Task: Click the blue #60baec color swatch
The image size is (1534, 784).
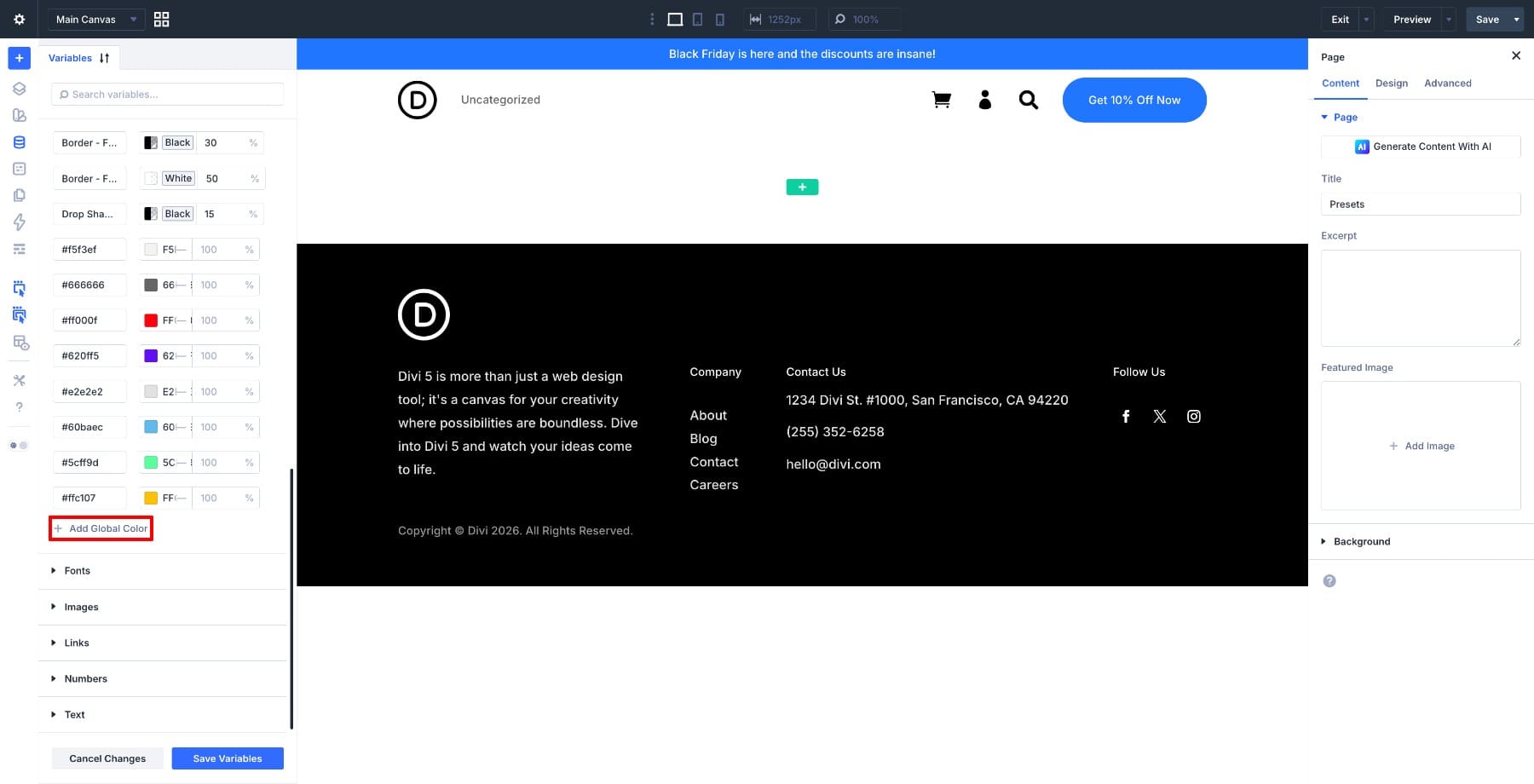Action: click(x=151, y=427)
